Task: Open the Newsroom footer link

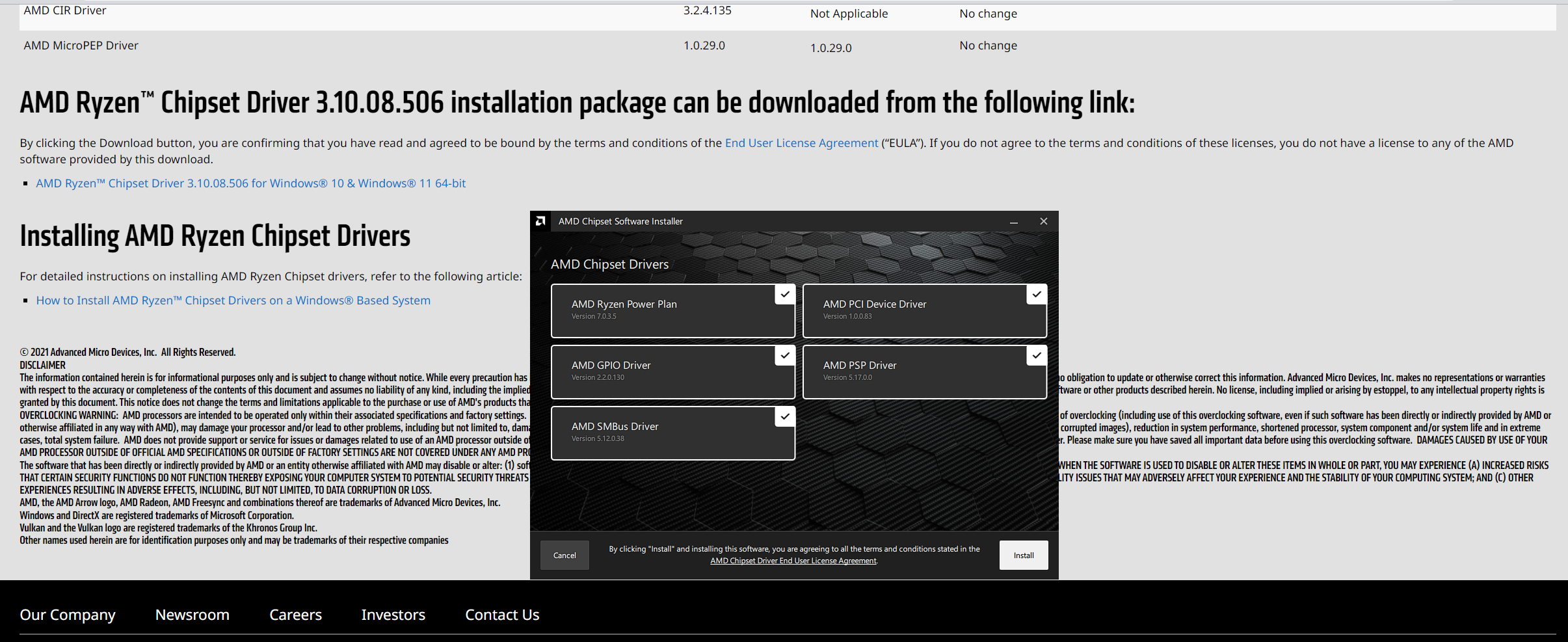Action: point(193,615)
